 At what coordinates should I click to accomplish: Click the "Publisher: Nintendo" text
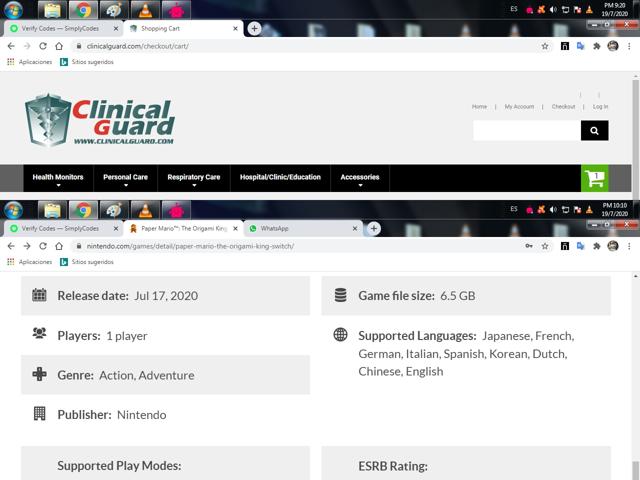tap(112, 415)
